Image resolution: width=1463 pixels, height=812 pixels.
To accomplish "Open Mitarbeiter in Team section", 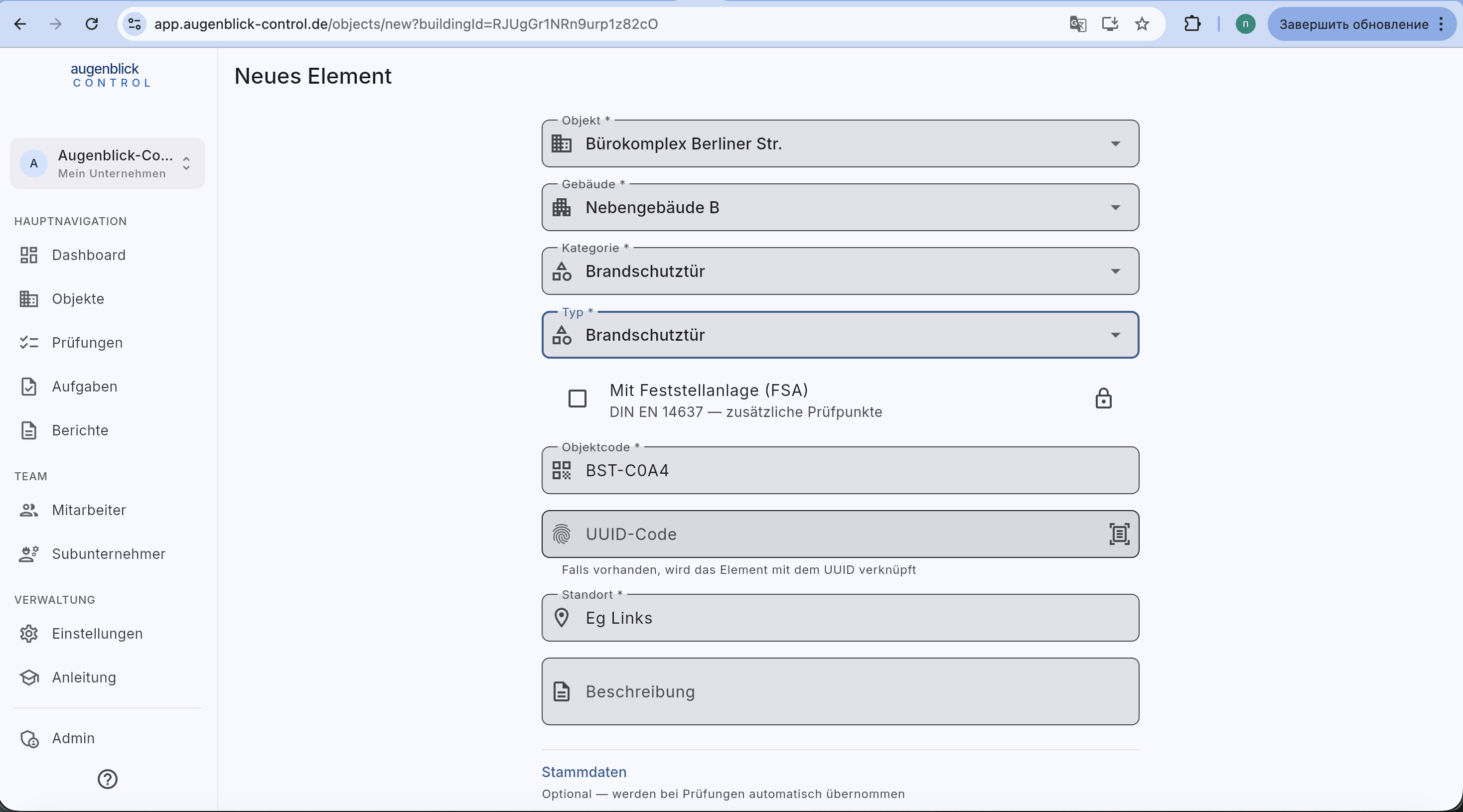I will pos(108,510).
